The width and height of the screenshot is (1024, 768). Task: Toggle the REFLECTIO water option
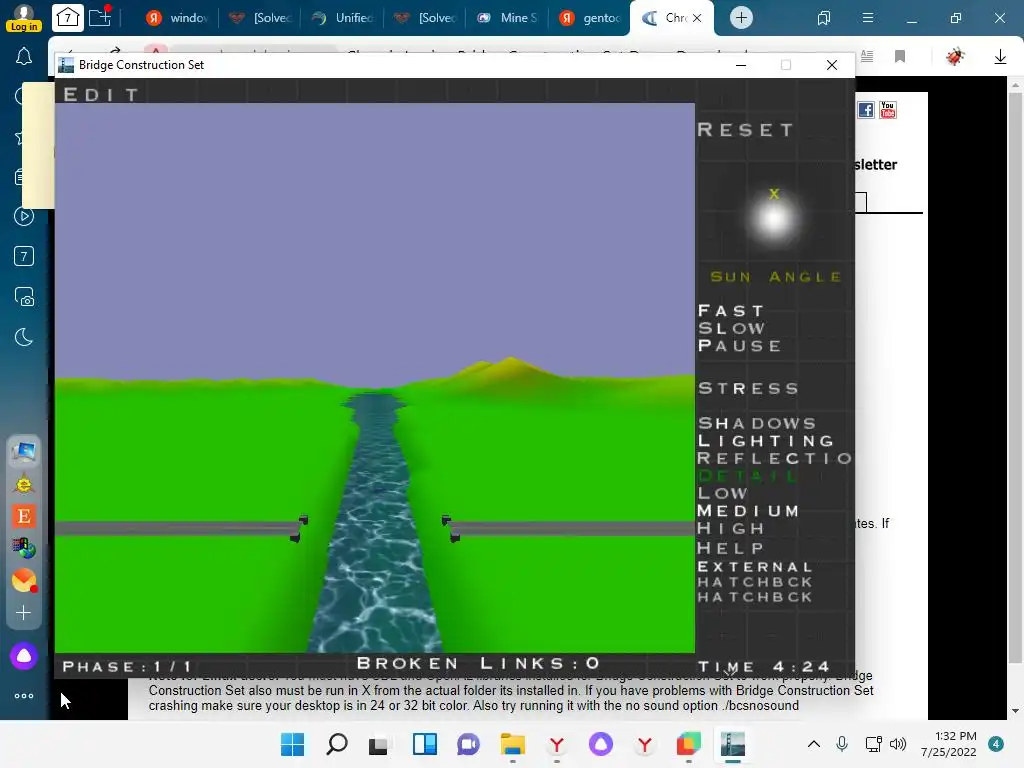tap(775, 458)
